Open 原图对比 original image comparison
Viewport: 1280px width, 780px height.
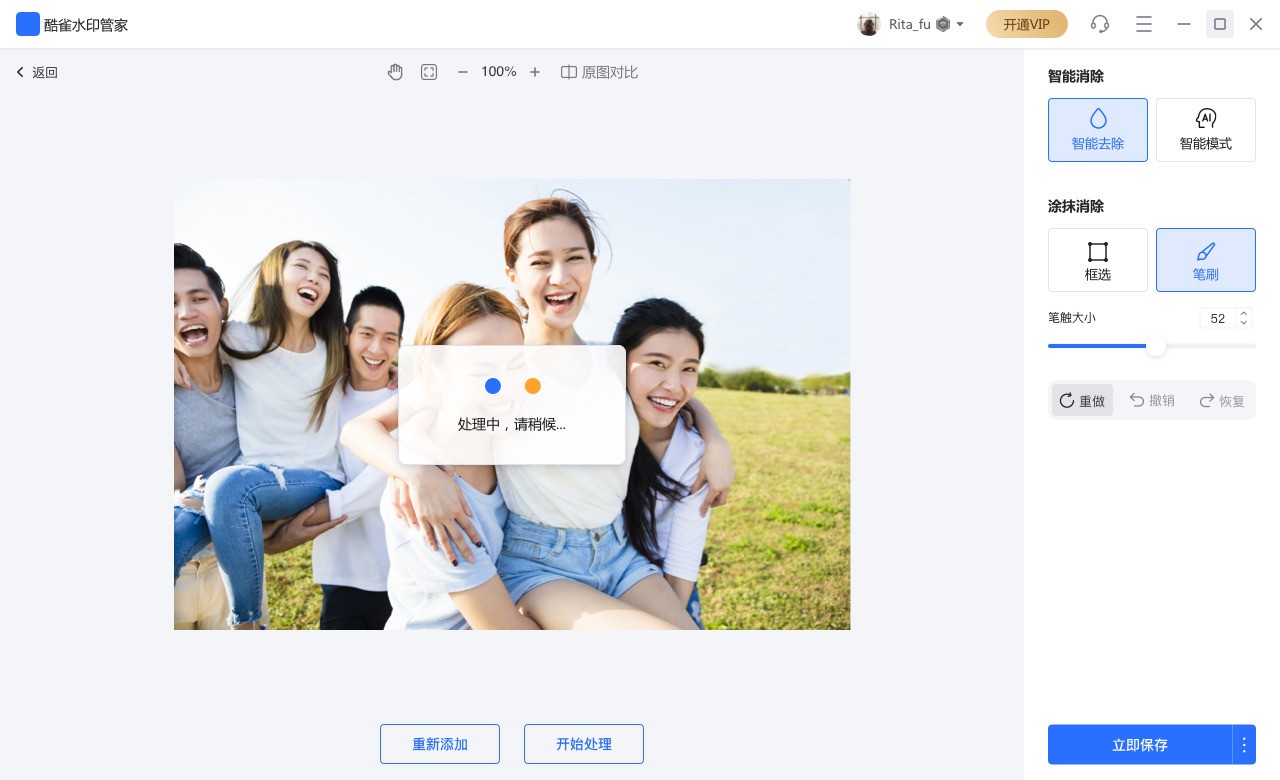coord(599,72)
